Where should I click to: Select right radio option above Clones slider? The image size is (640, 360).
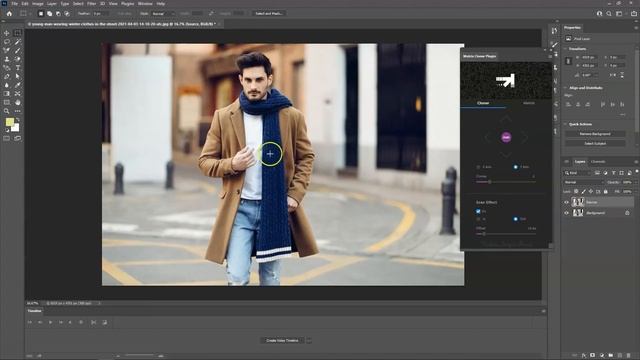coord(516,167)
